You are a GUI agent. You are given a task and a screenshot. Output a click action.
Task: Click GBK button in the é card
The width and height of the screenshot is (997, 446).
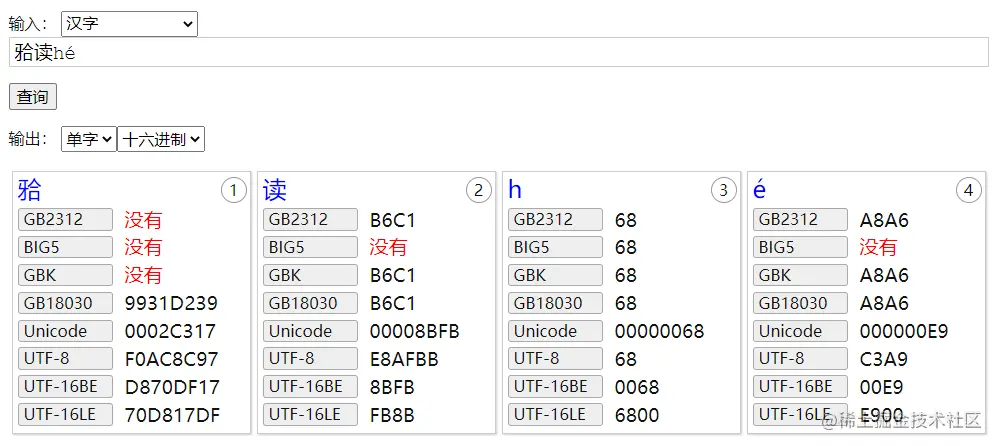801,275
